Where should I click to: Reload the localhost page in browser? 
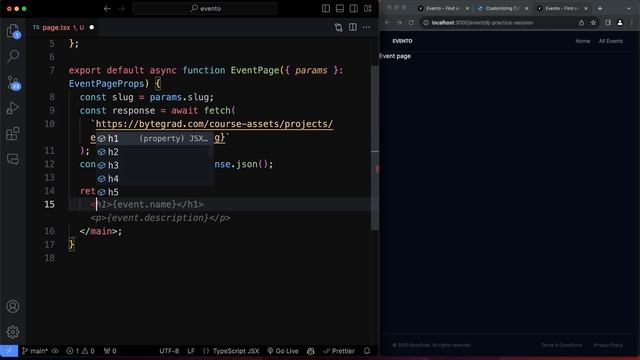pos(411,23)
